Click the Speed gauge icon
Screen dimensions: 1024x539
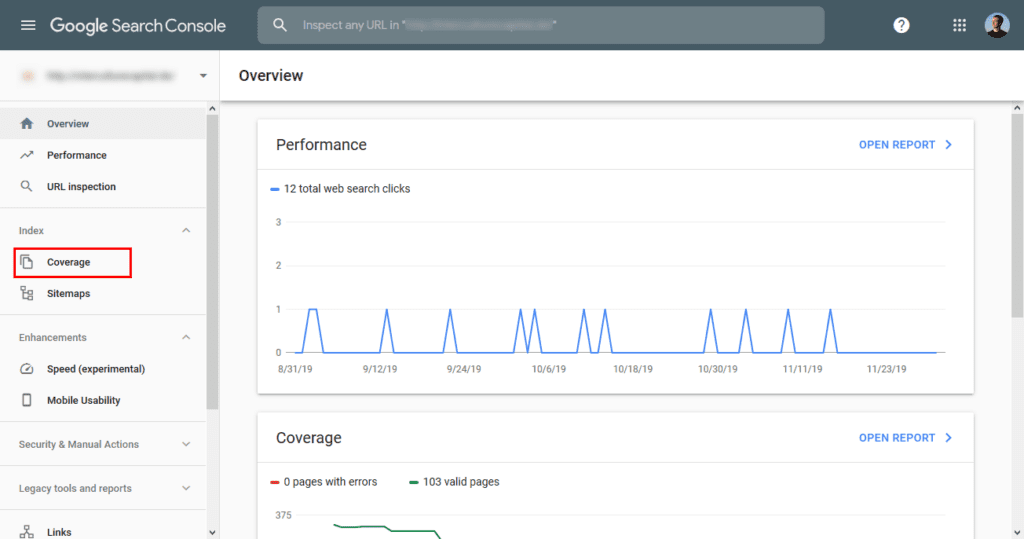pyautogui.click(x=27, y=369)
